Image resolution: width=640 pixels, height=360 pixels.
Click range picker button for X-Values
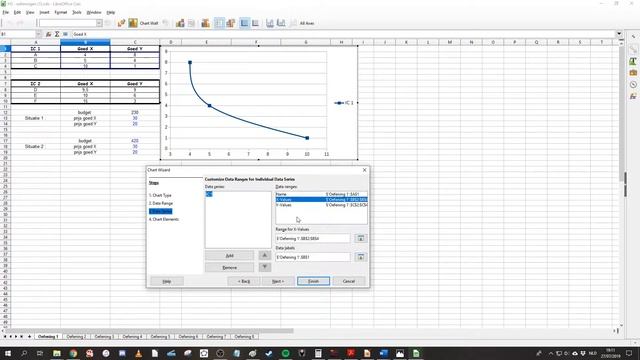(x=360, y=238)
